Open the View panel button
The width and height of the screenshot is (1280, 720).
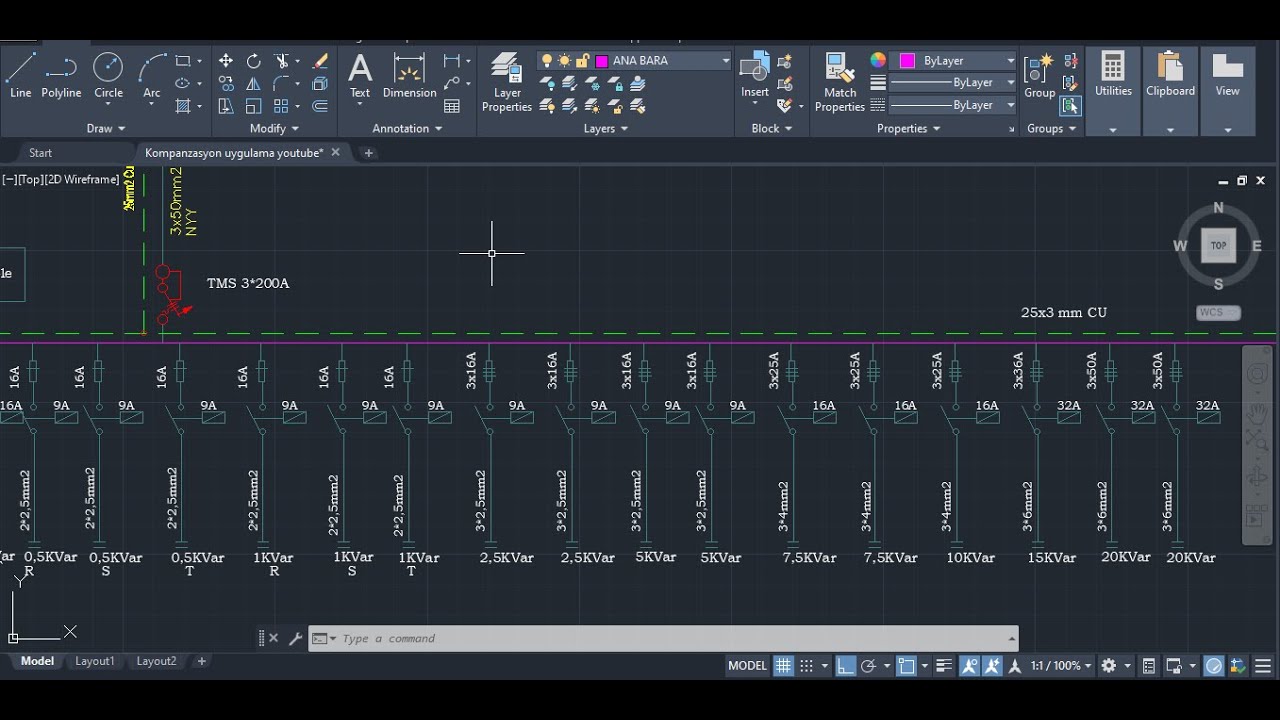click(1227, 90)
